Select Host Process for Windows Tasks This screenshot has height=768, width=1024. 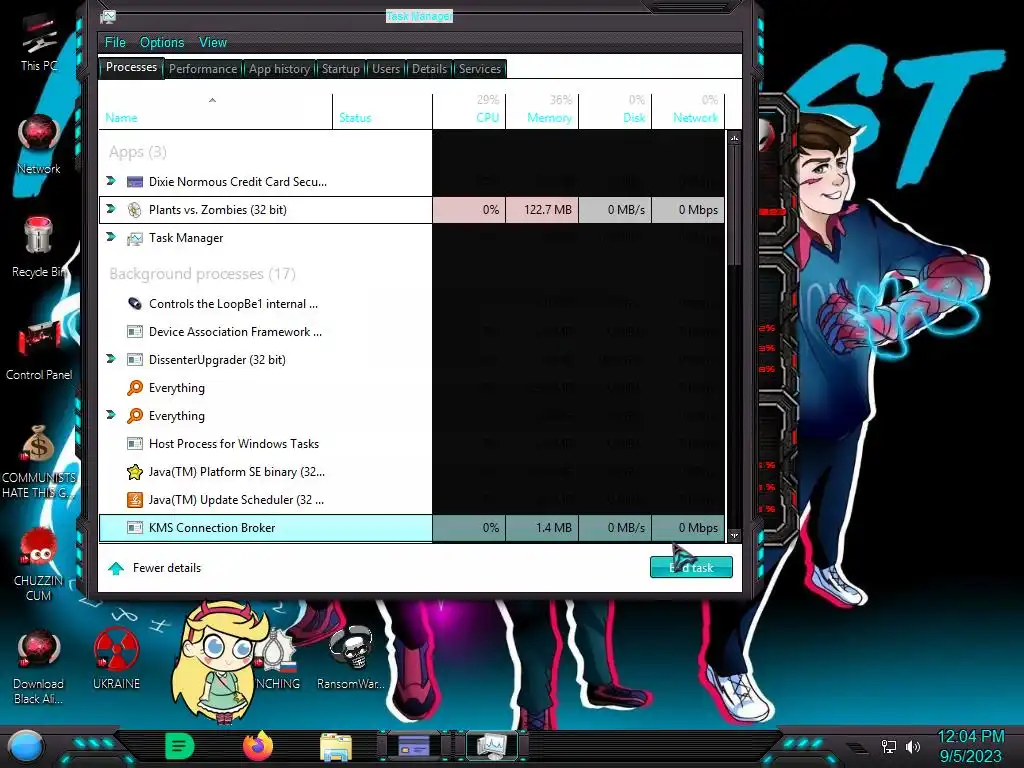[411, 443]
